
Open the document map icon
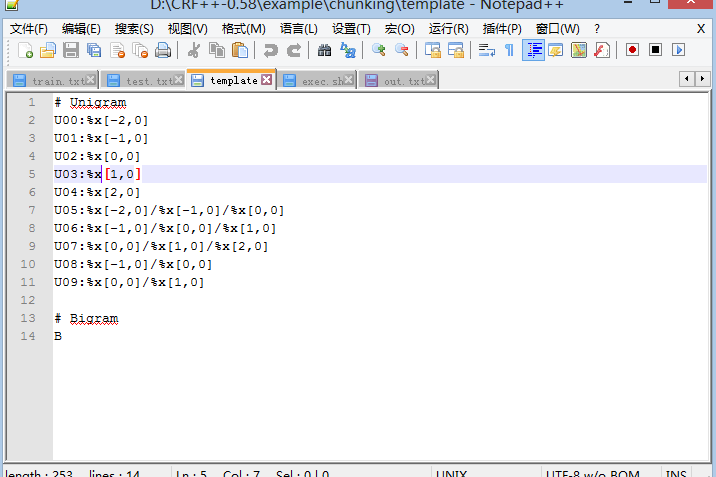coord(579,50)
